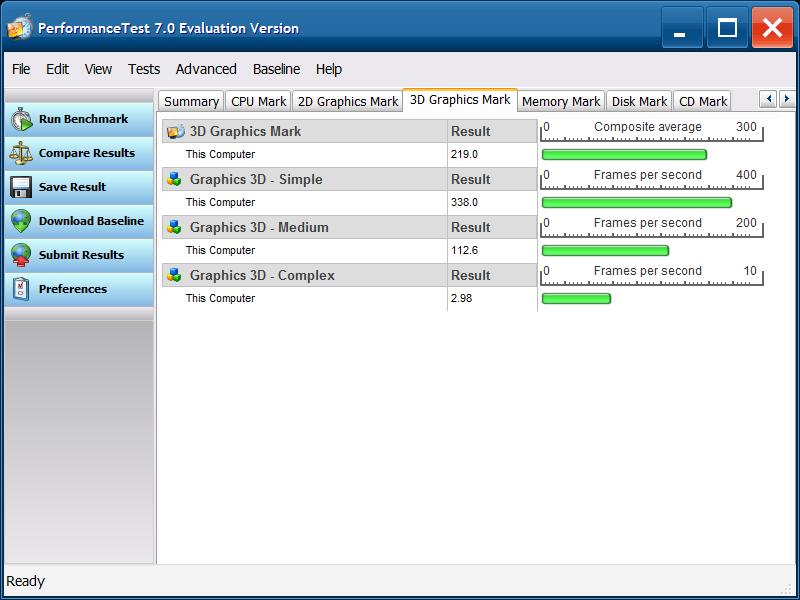Maximize the PerformanceTest window
The height and width of the screenshot is (600, 800).
pyautogui.click(x=727, y=28)
